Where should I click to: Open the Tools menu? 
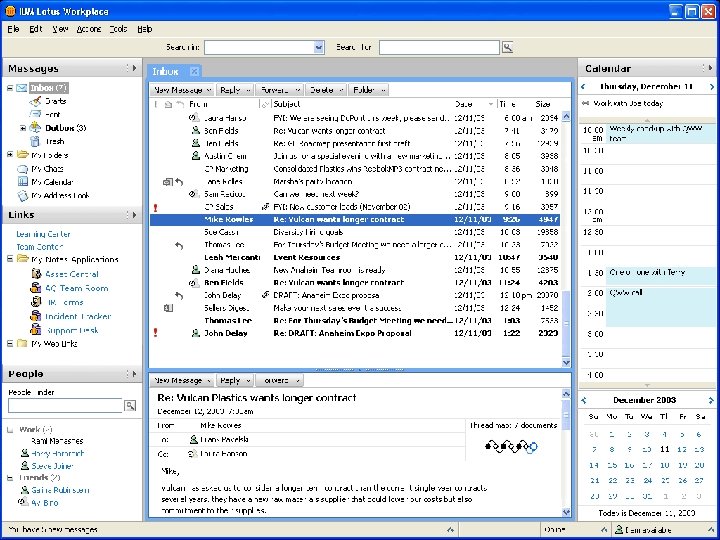coord(118,30)
